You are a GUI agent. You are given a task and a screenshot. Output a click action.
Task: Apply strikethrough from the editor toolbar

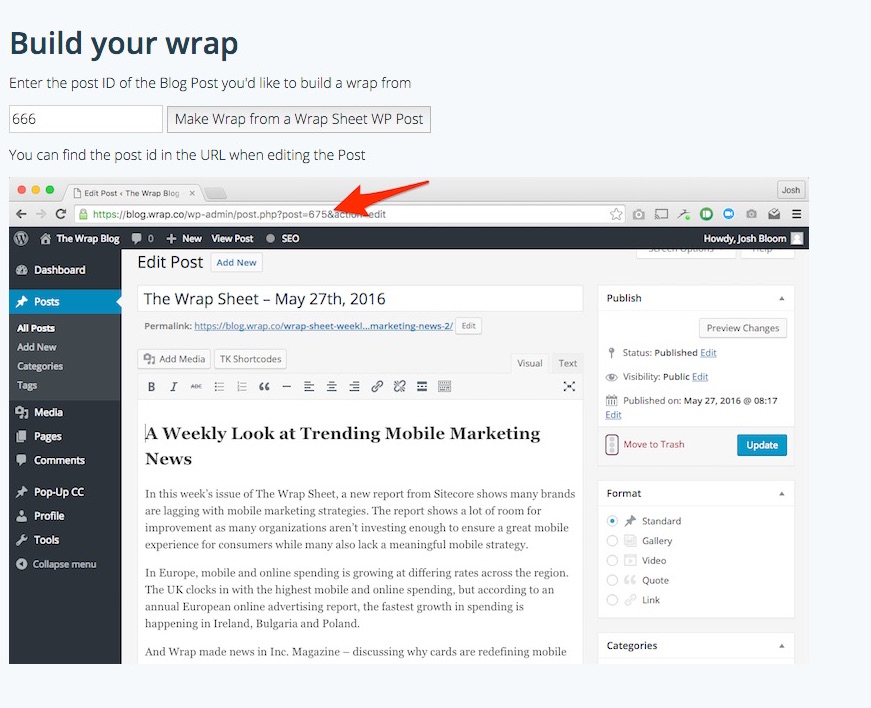point(196,386)
